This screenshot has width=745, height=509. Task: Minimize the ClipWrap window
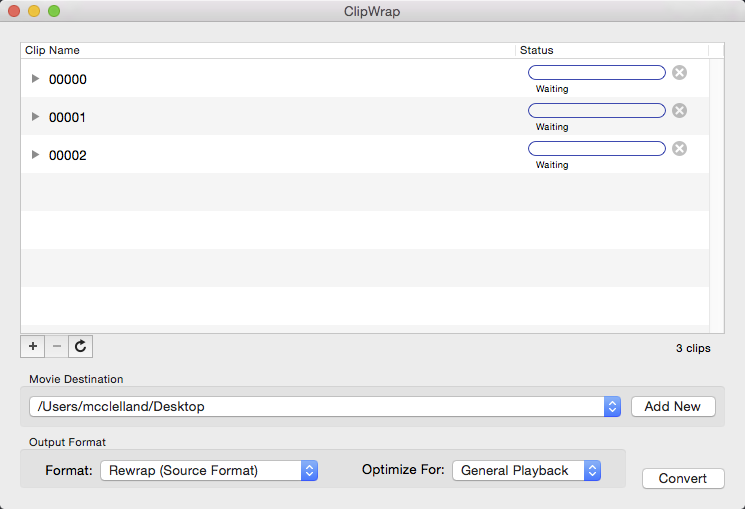pos(34,11)
